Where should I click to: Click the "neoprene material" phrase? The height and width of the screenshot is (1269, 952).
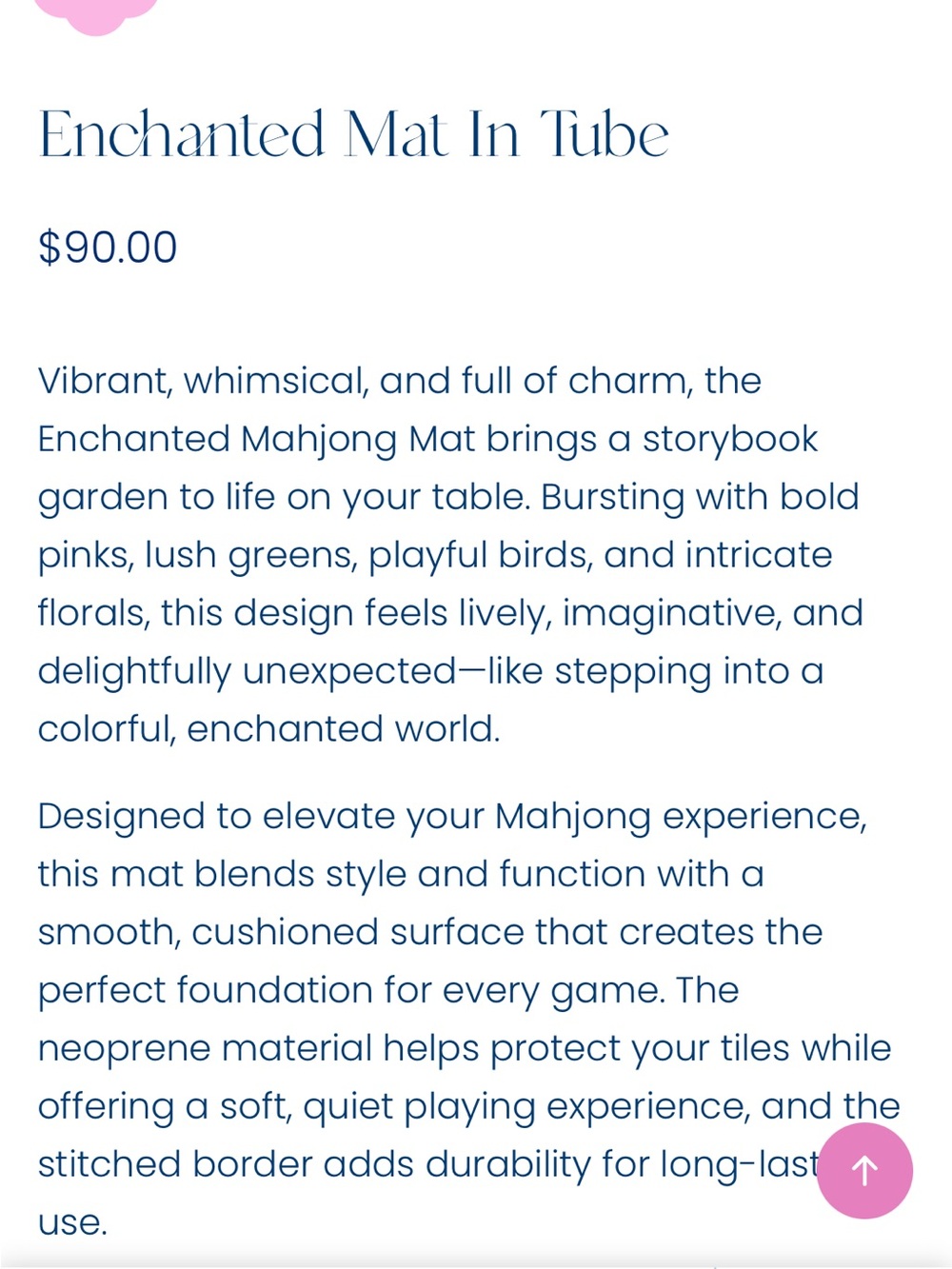(x=205, y=1049)
